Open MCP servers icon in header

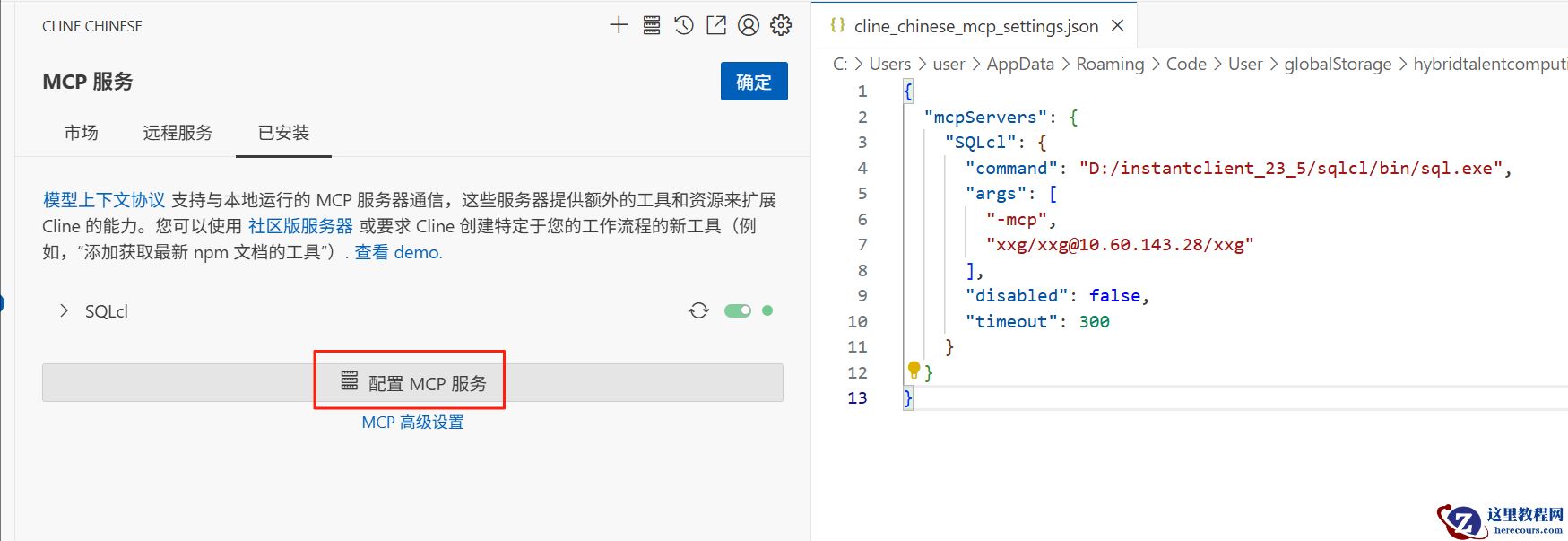click(x=652, y=25)
